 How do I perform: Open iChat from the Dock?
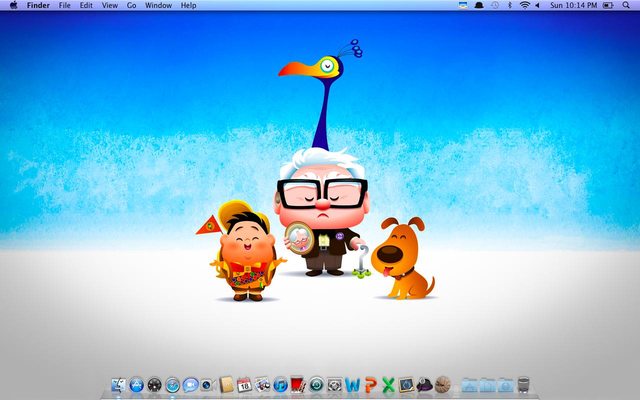pos(191,385)
